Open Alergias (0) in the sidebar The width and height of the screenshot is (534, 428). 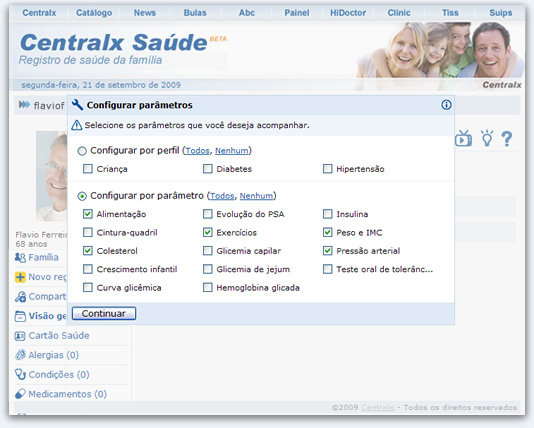point(53,355)
